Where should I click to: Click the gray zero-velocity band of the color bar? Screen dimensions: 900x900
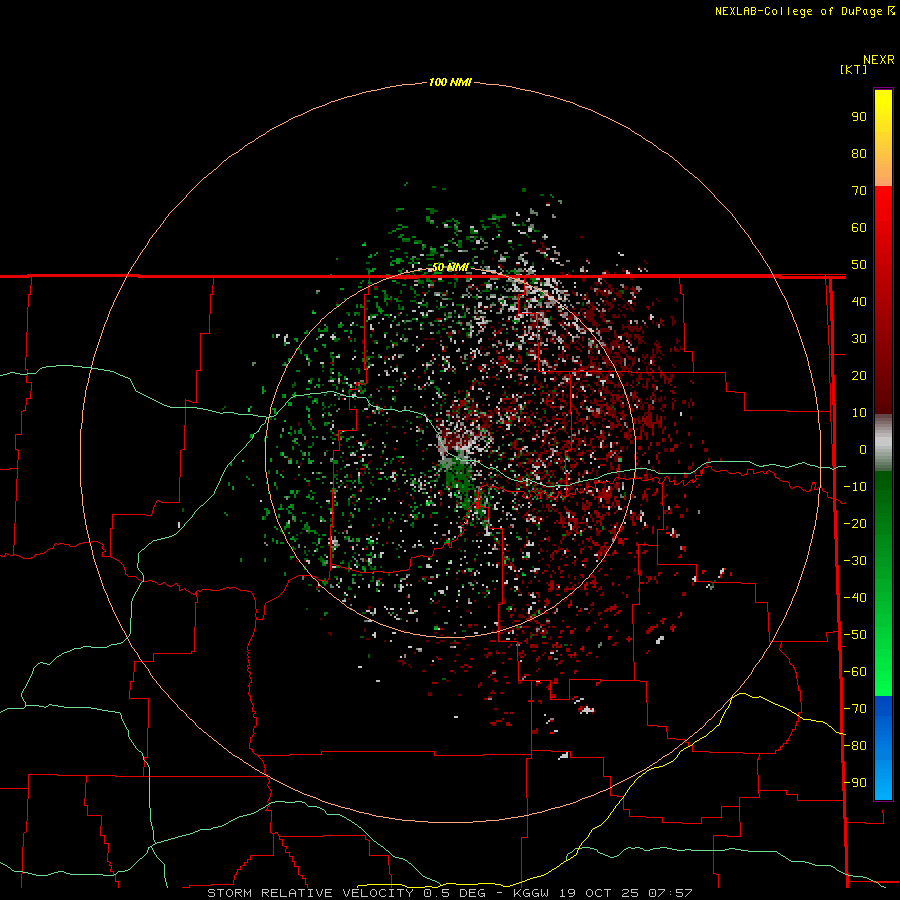click(883, 443)
